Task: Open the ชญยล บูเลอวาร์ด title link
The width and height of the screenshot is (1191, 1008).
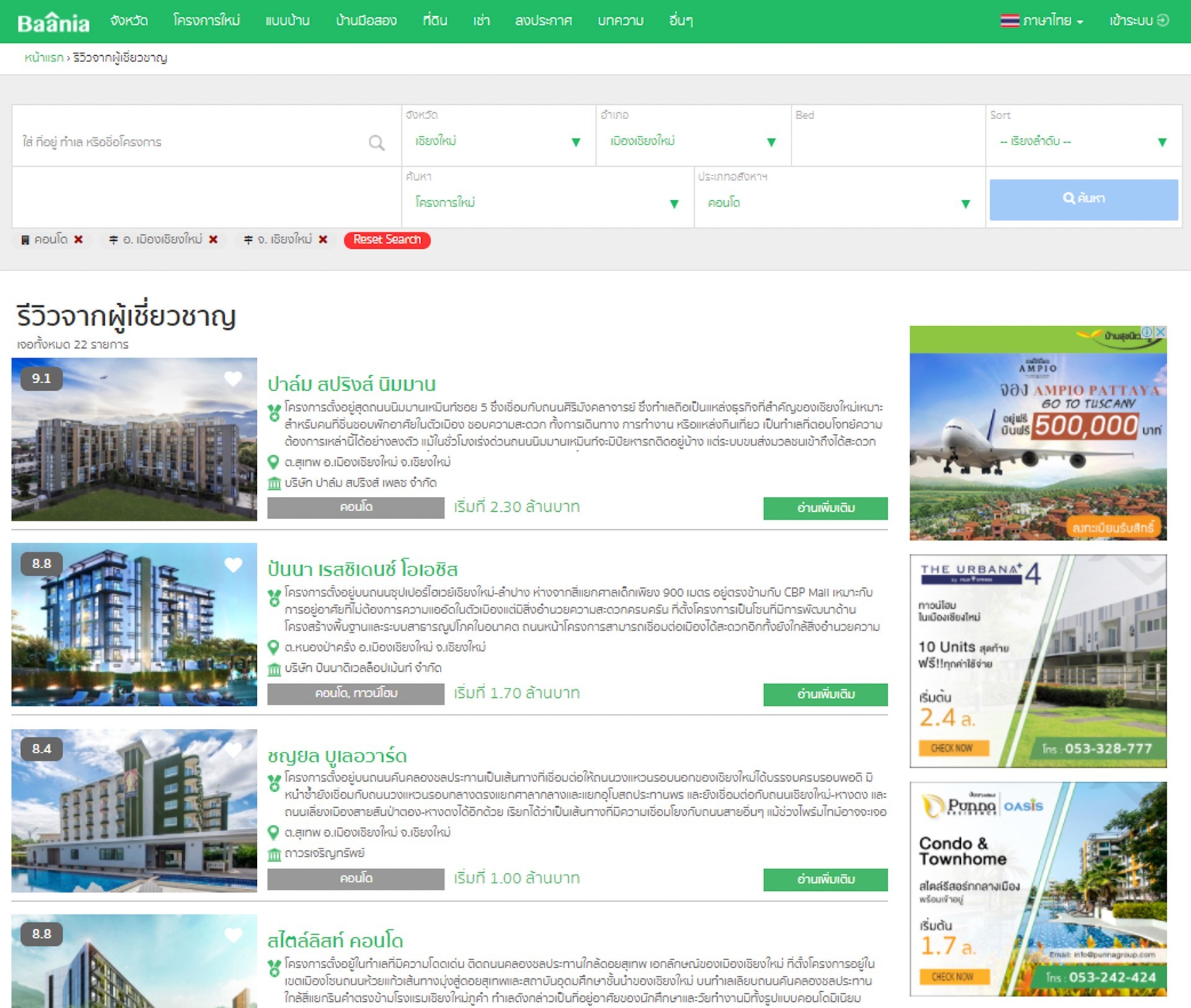Action: [337, 756]
